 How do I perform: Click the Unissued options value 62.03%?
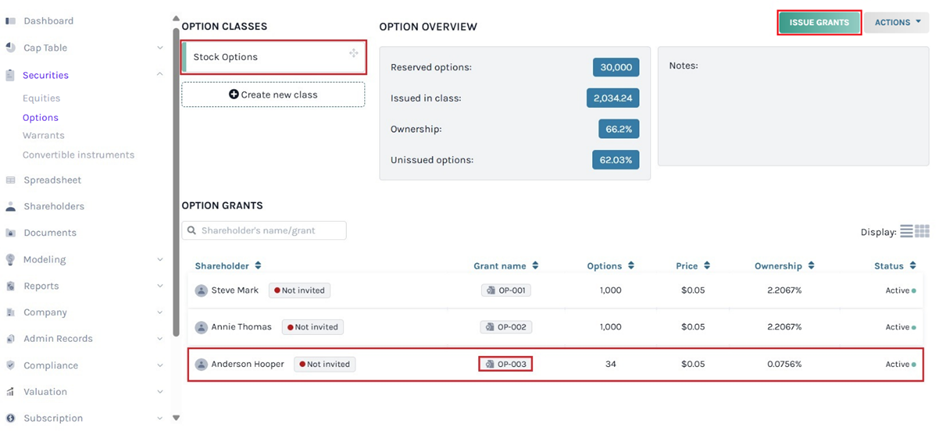[x=616, y=160]
